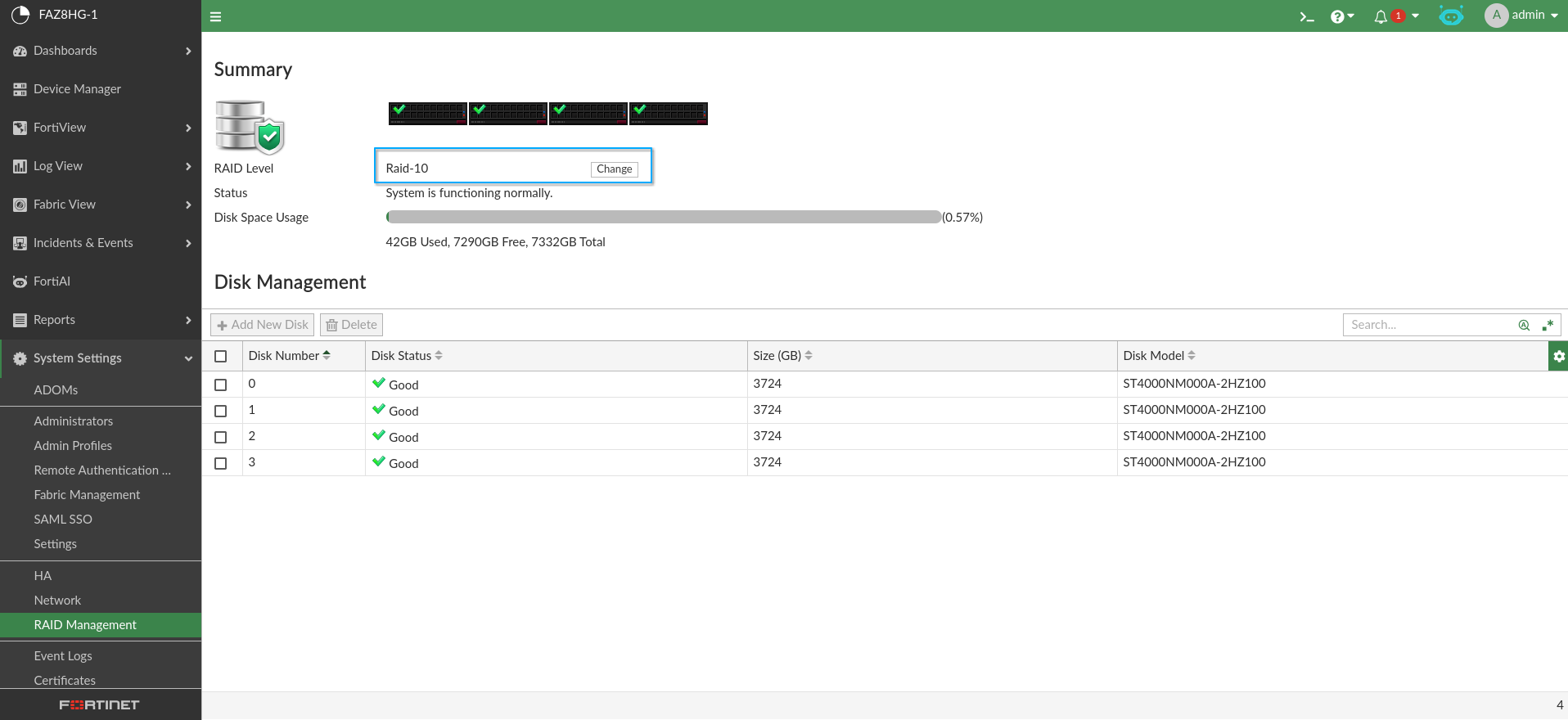Toggle the sidebar hamburger menu
Image resolution: width=1568 pixels, height=720 pixels.
(216, 16)
